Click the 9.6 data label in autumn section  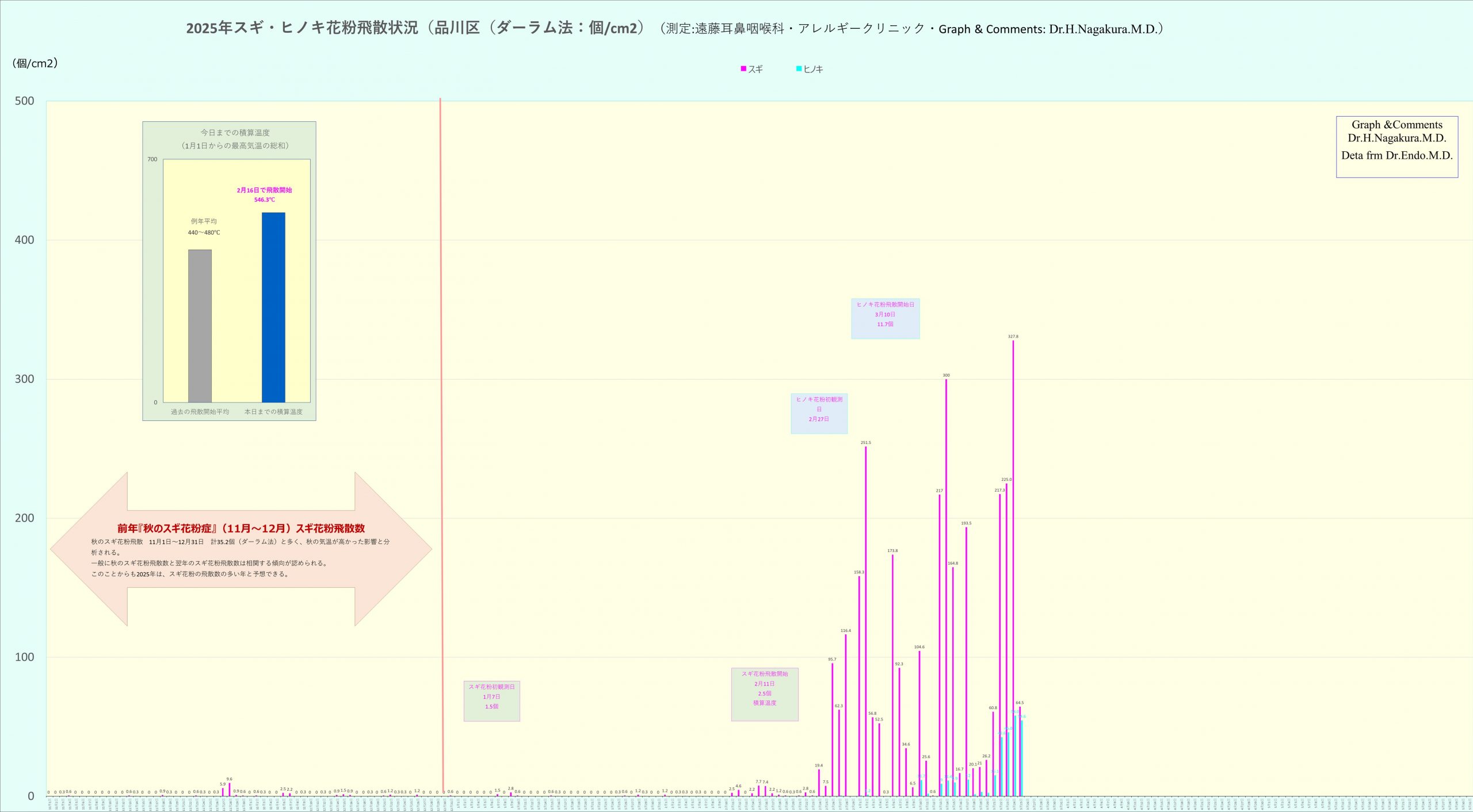click(x=230, y=779)
